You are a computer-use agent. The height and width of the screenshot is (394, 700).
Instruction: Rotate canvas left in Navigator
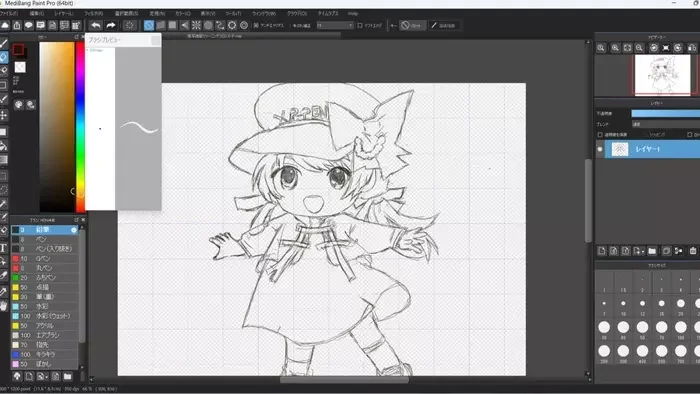coord(654,48)
